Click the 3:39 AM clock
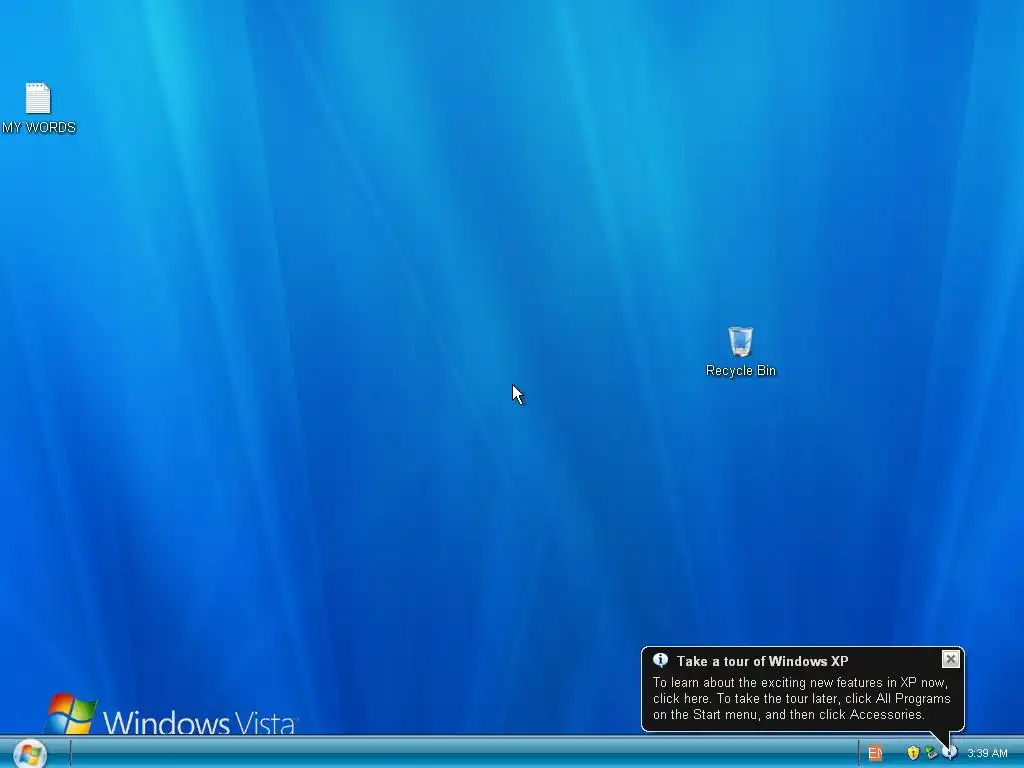 point(987,753)
